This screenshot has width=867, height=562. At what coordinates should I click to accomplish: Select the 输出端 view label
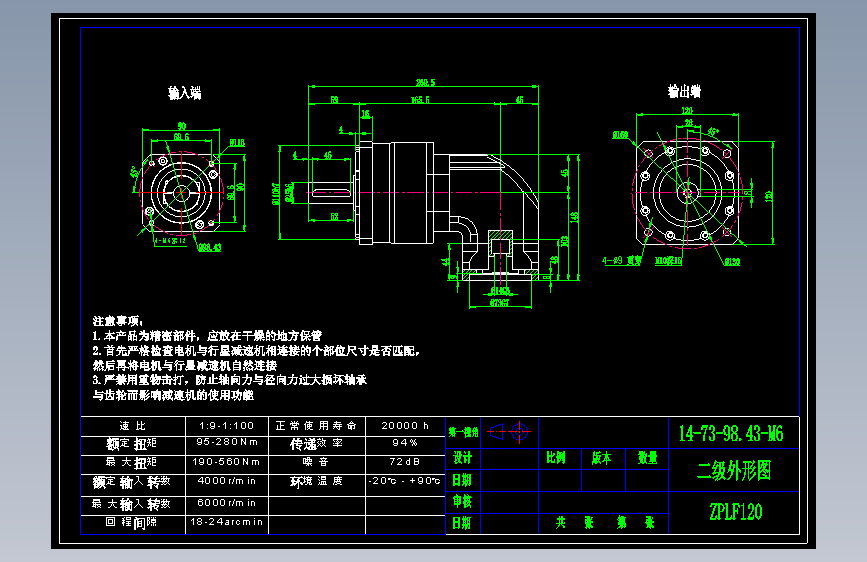pyautogui.click(x=685, y=91)
